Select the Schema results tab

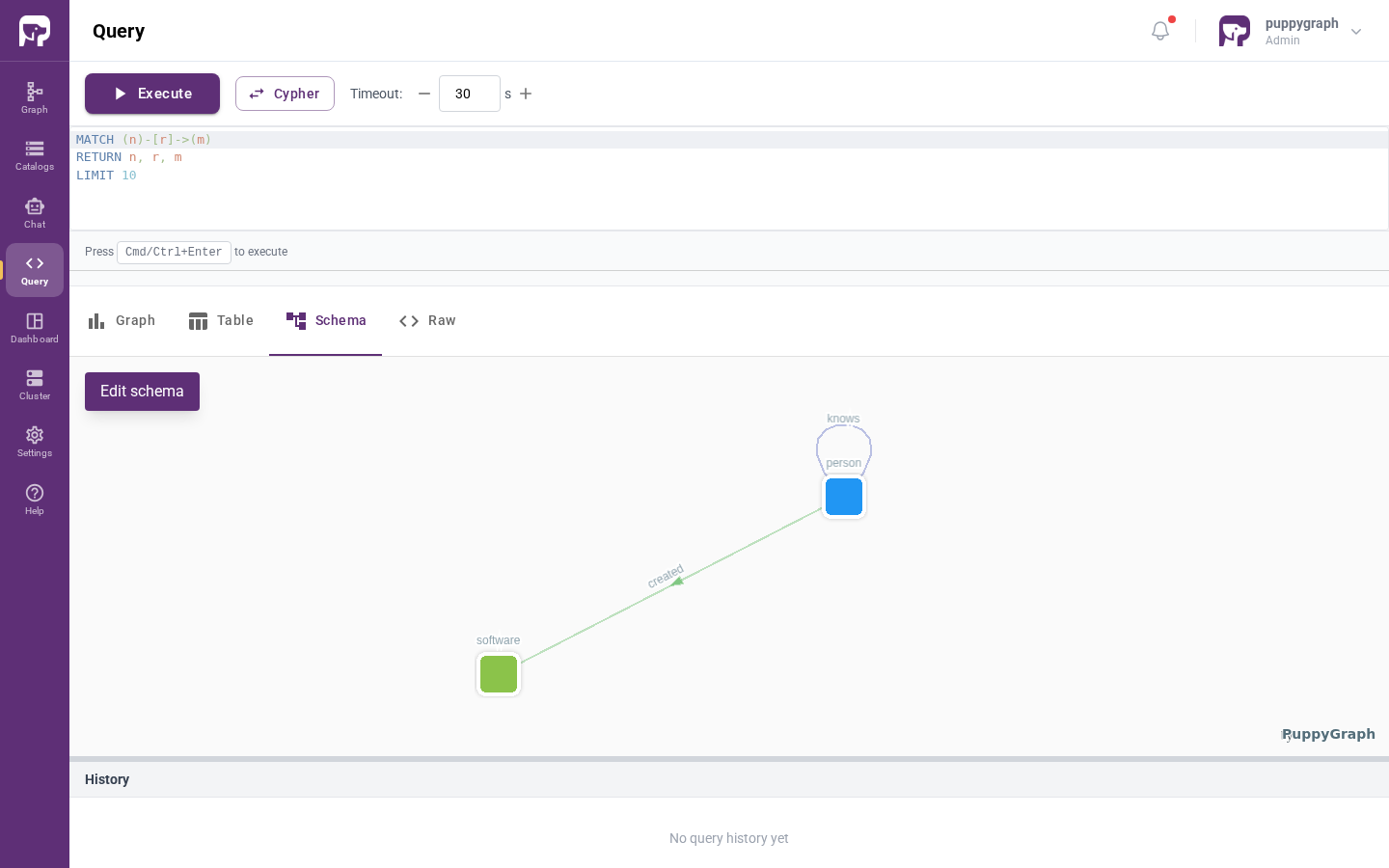[326, 321]
